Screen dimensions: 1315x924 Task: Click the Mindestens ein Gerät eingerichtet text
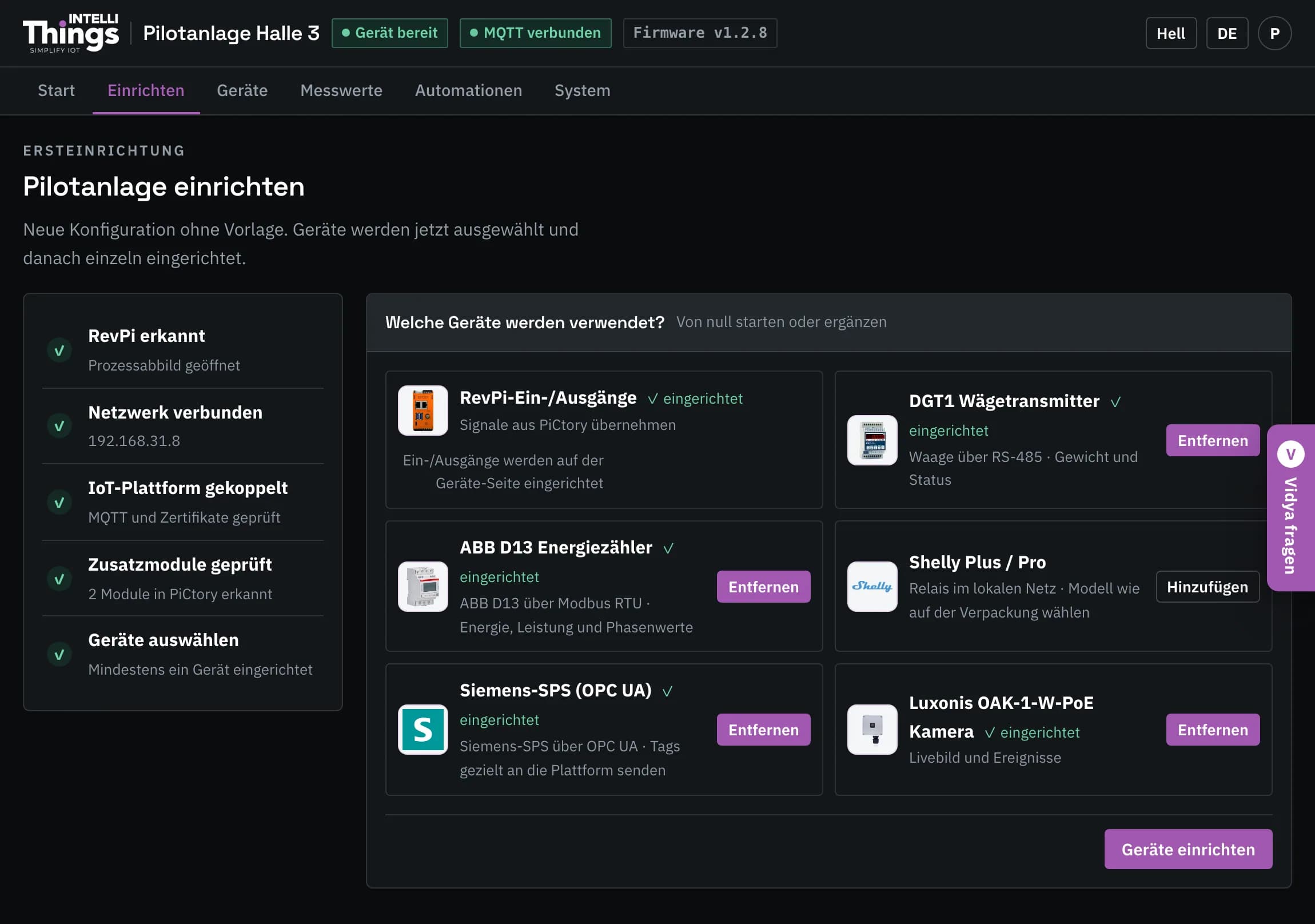pos(201,670)
